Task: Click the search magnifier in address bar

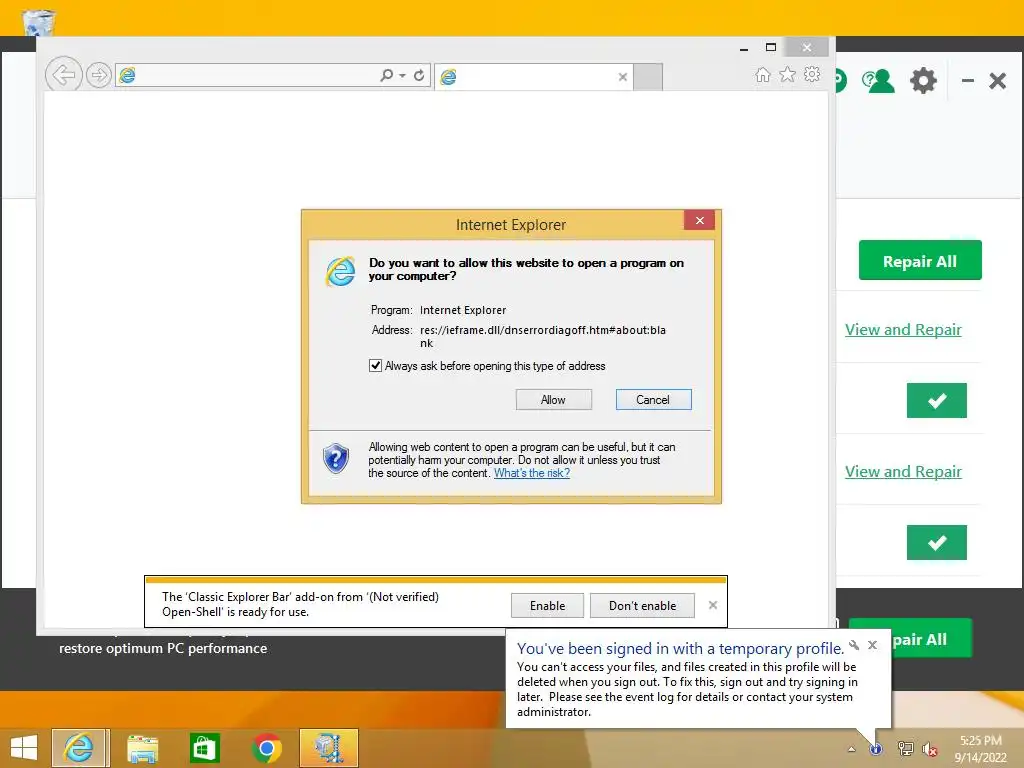Action: 387,75
